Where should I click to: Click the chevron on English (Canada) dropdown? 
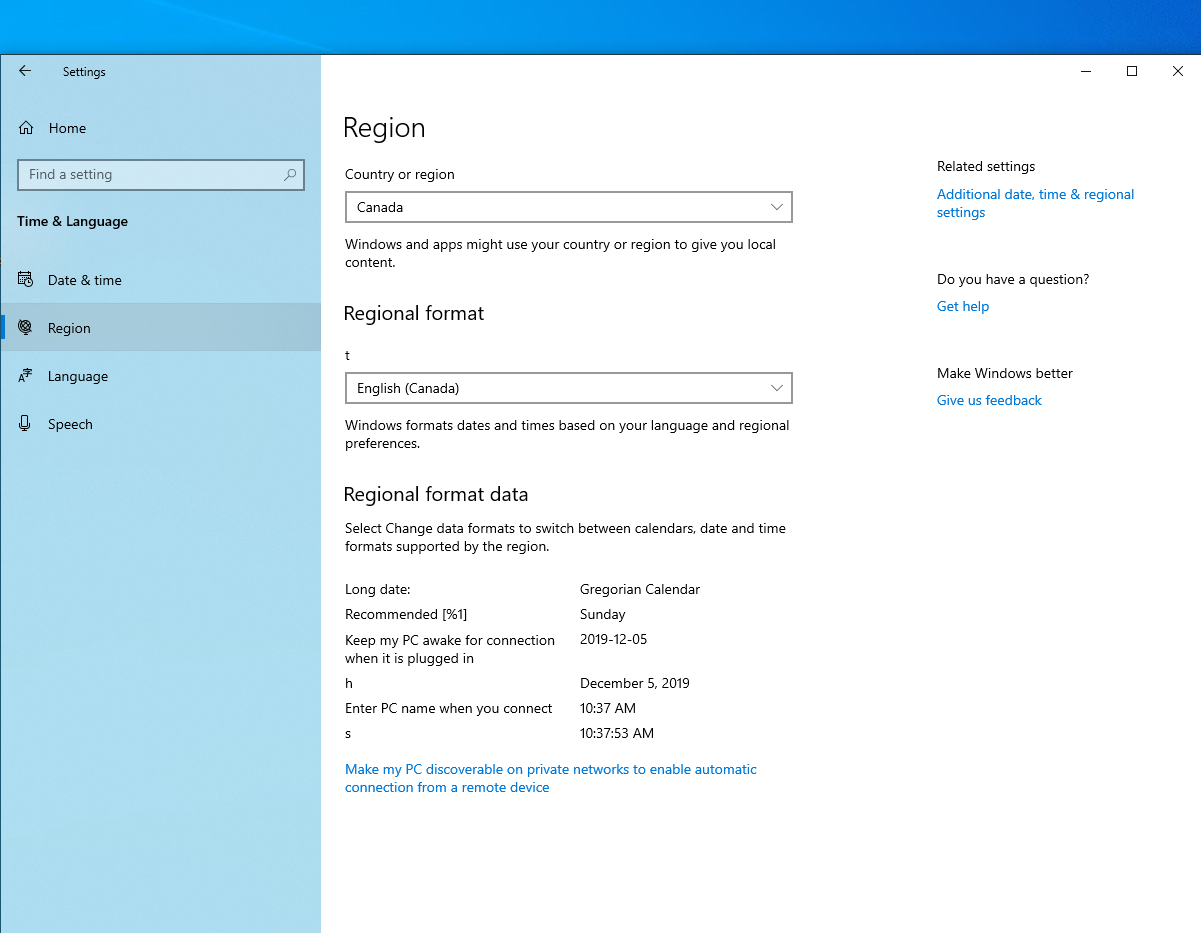coord(777,388)
